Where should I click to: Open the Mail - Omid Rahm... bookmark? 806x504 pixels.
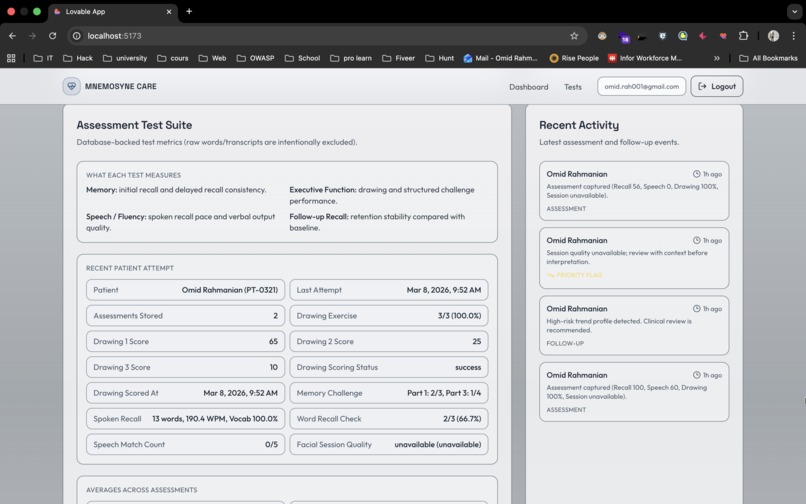tap(500, 58)
